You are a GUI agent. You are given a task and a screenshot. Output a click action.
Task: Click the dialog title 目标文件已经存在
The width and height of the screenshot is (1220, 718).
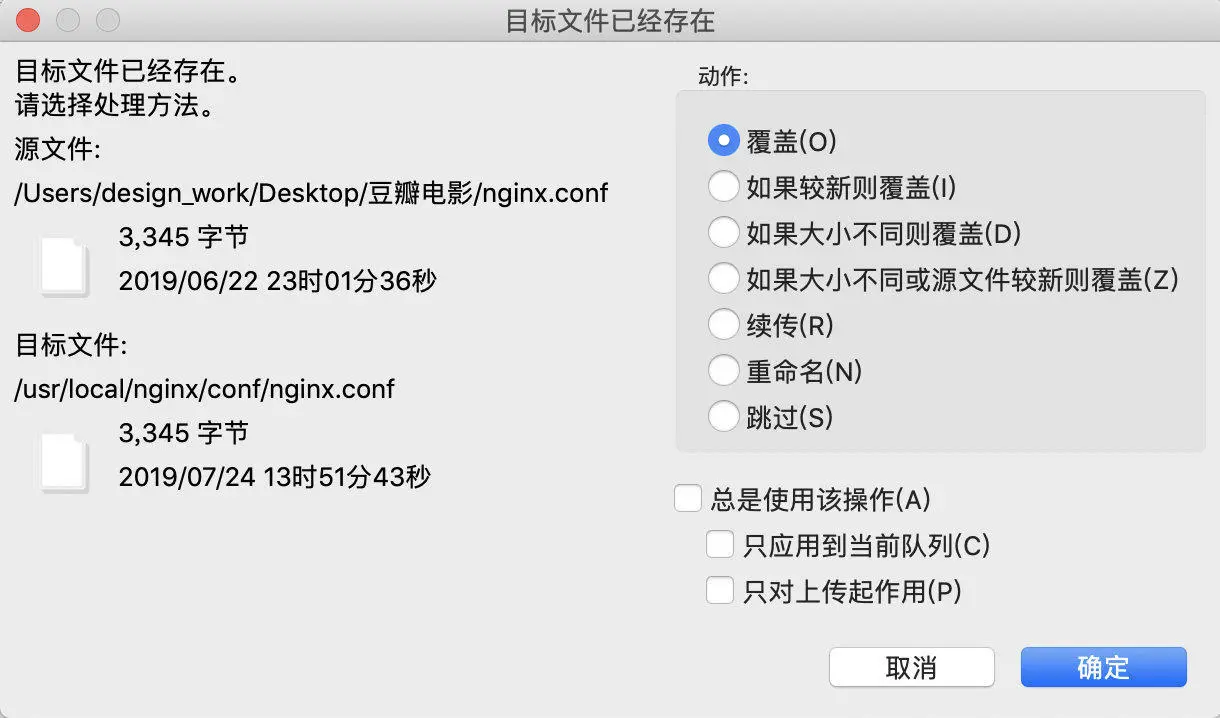pyautogui.click(x=610, y=21)
